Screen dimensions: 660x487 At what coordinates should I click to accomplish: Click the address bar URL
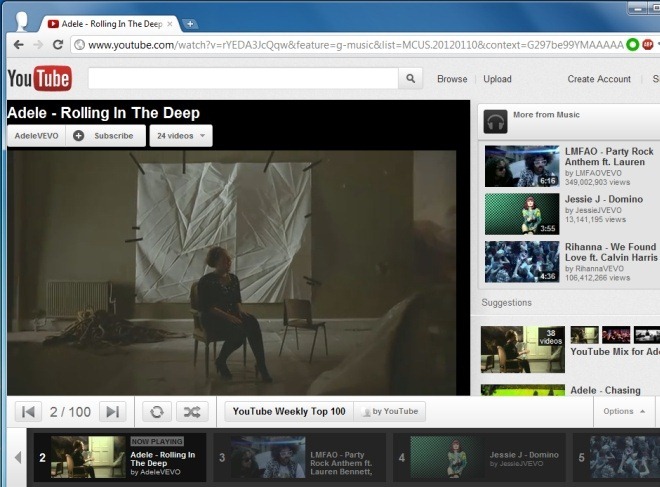355,45
